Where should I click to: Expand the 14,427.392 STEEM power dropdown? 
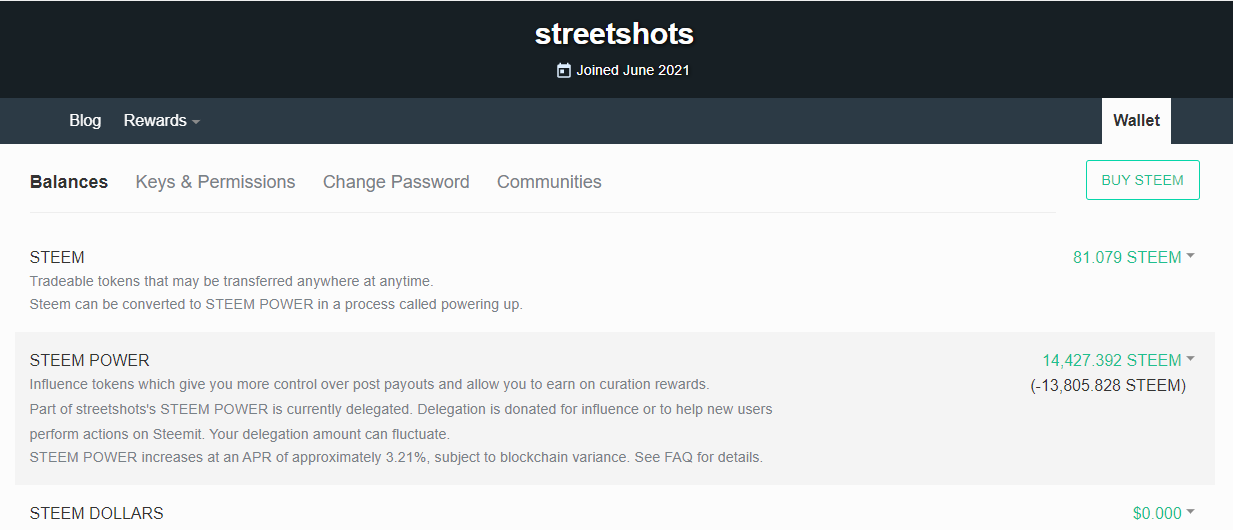pos(1119,360)
